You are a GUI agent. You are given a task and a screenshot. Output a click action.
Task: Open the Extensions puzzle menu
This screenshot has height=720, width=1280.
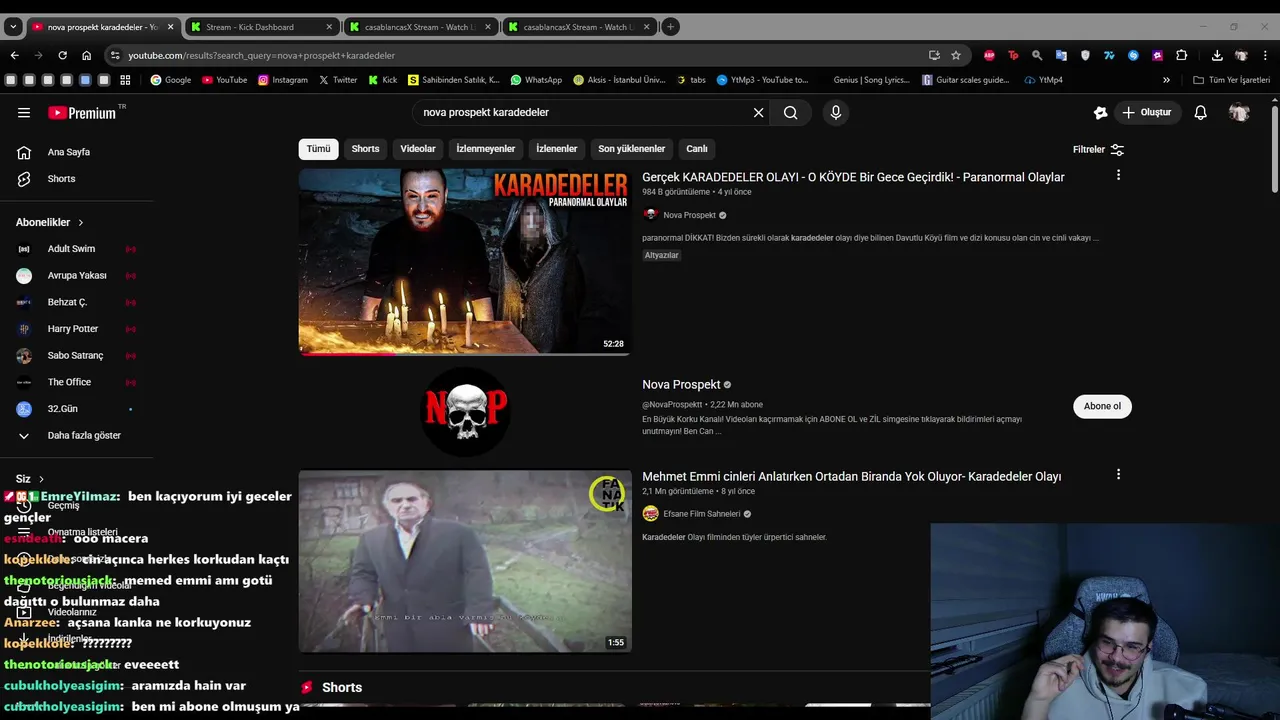(x=1181, y=55)
